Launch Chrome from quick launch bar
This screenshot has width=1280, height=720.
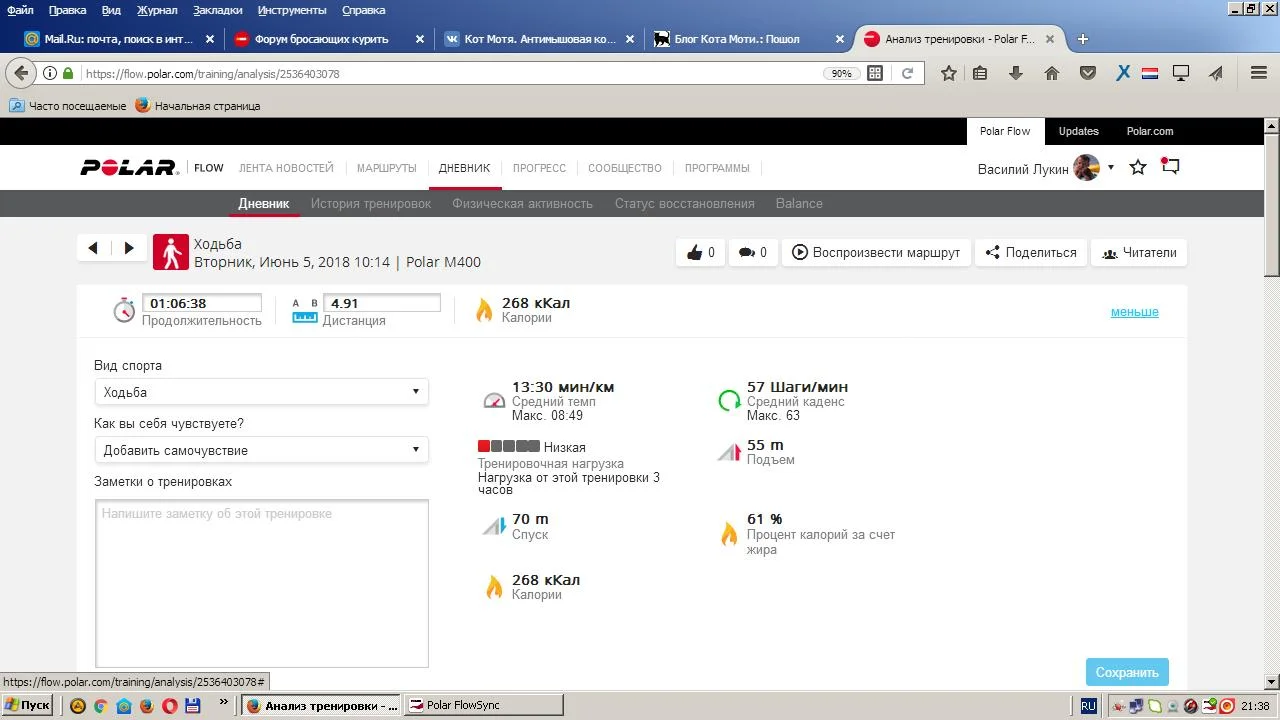pos(101,705)
